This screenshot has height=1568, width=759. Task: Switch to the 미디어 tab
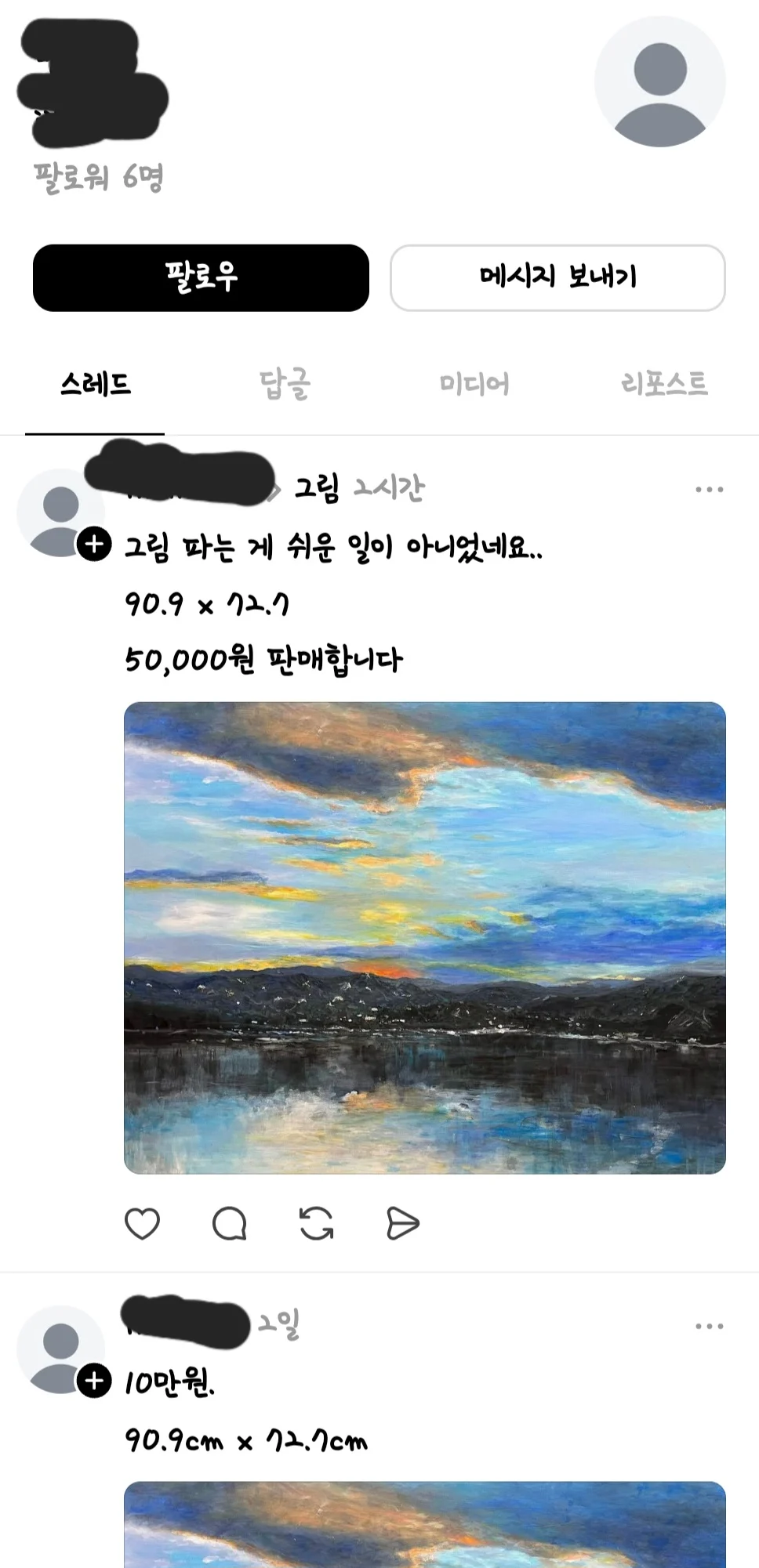[x=474, y=384]
